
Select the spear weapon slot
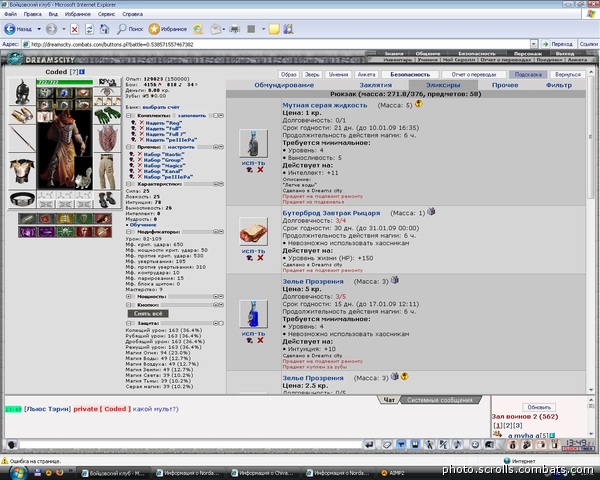22,140
